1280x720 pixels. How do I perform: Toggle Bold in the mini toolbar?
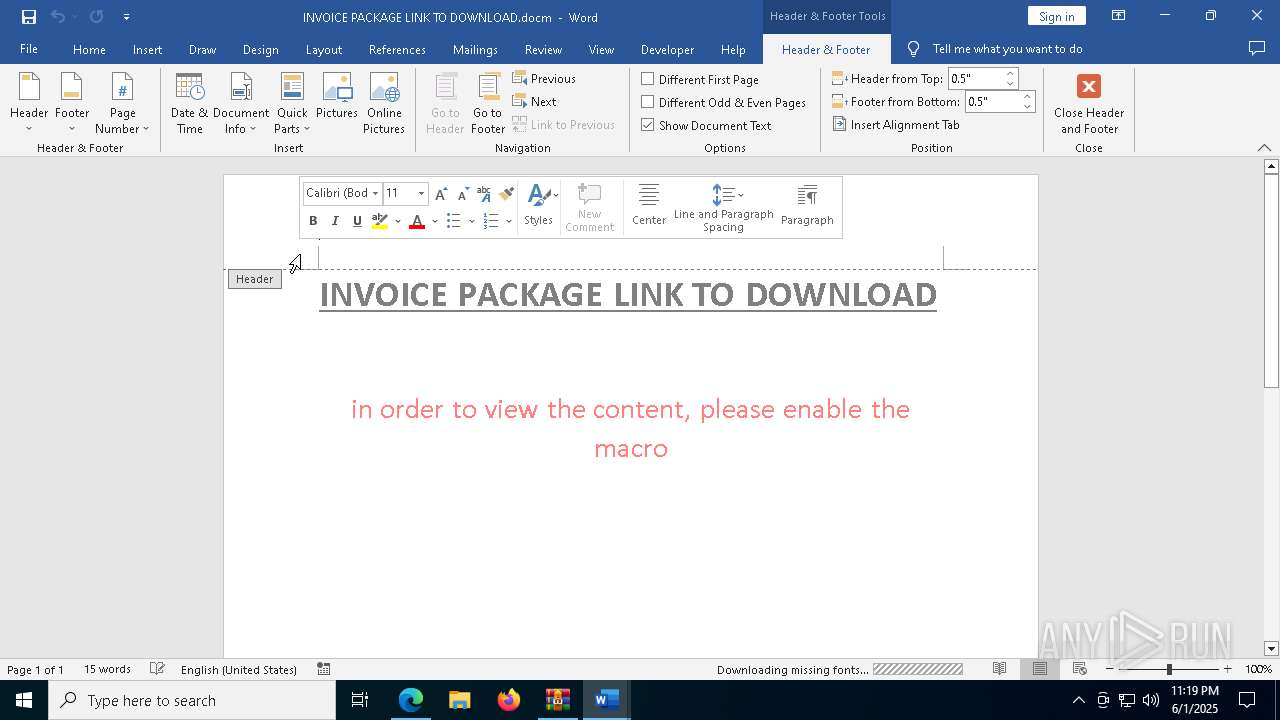coord(313,221)
